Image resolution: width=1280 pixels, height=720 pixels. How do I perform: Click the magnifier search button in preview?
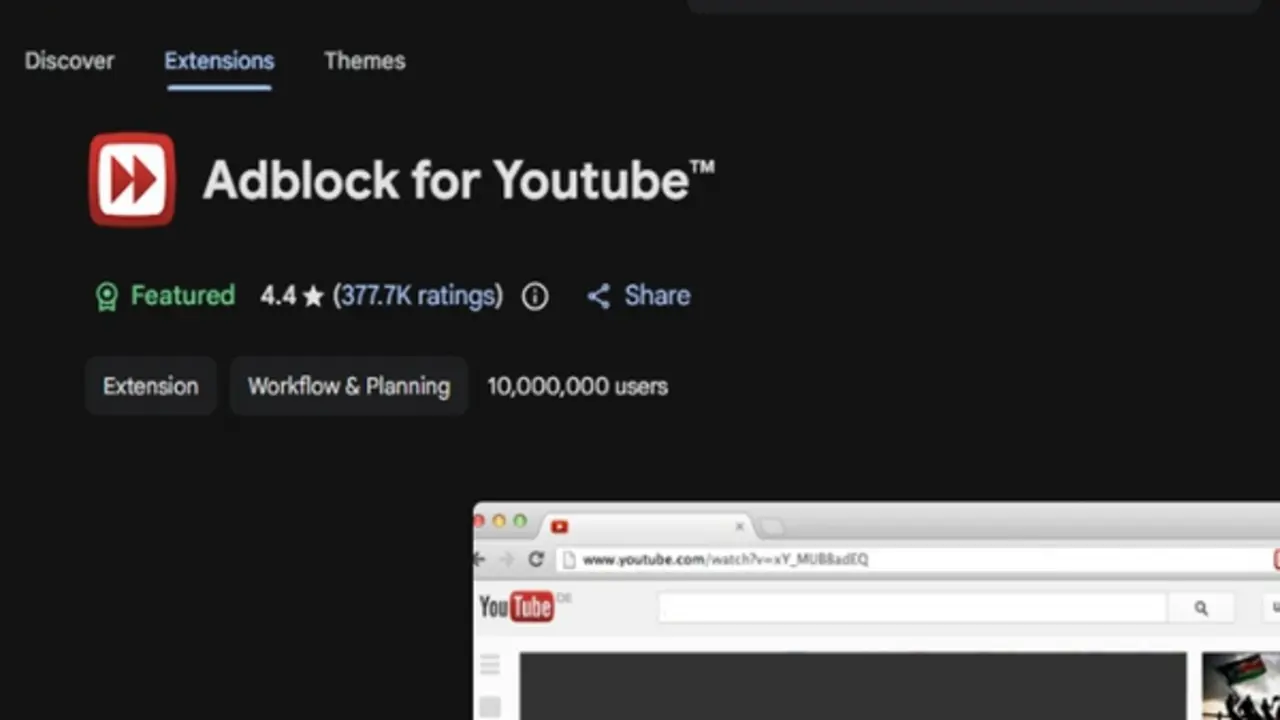point(1201,607)
